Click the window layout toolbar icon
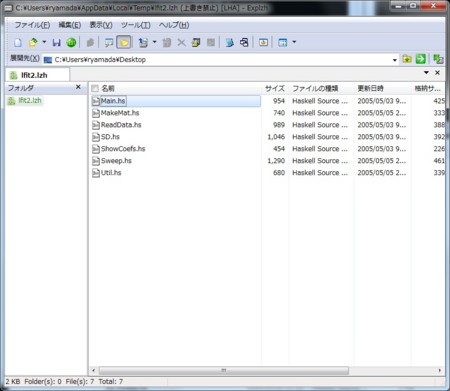Image resolution: width=450 pixels, height=391 pixels. click(283, 42)
